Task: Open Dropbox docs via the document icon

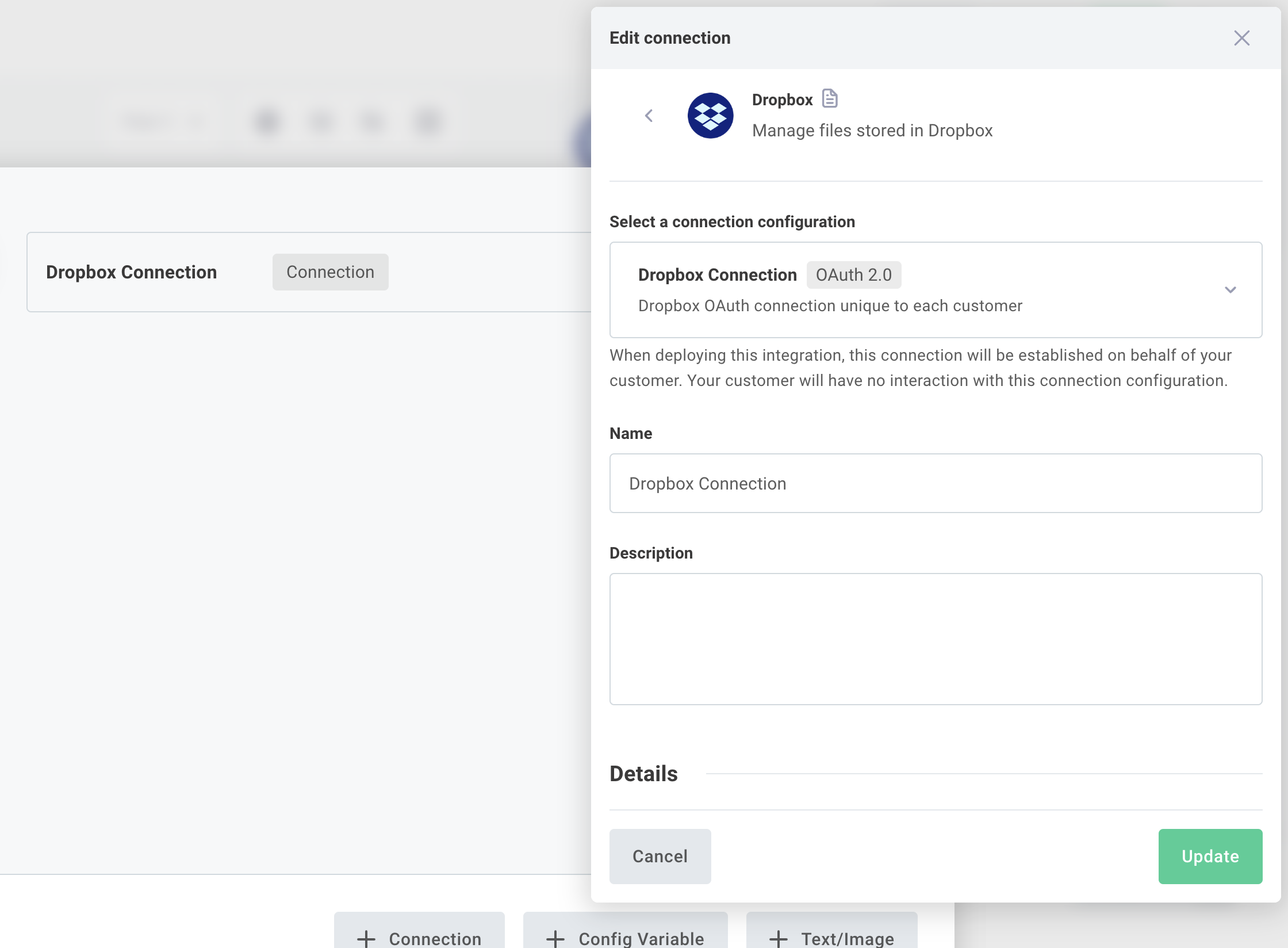Action: point(830,98)
